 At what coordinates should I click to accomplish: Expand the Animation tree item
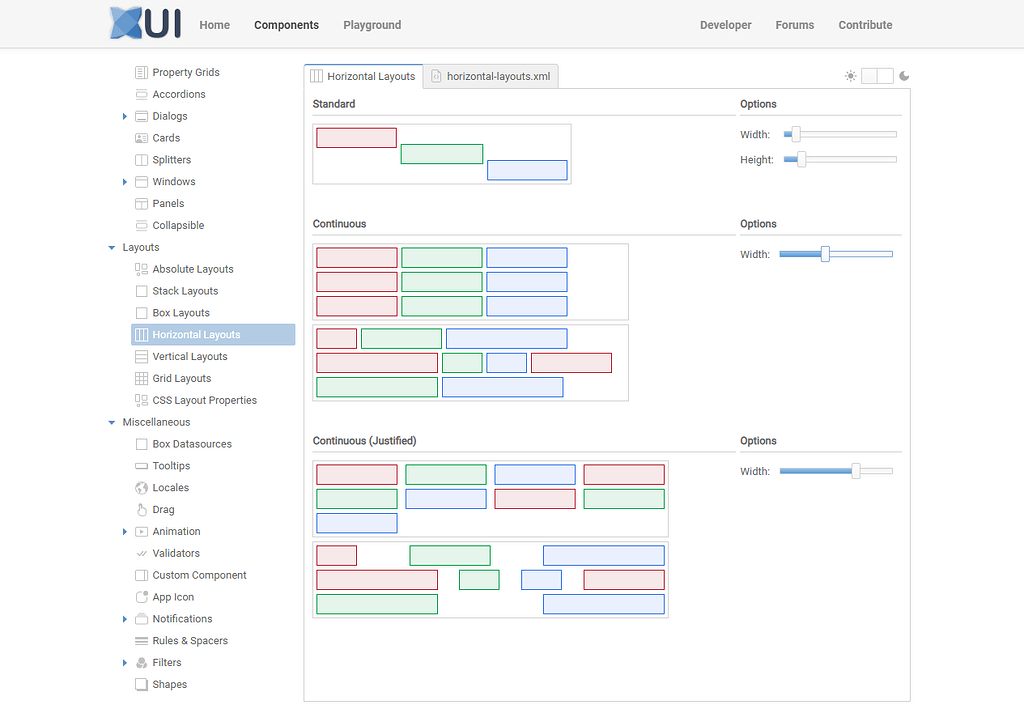124,531
